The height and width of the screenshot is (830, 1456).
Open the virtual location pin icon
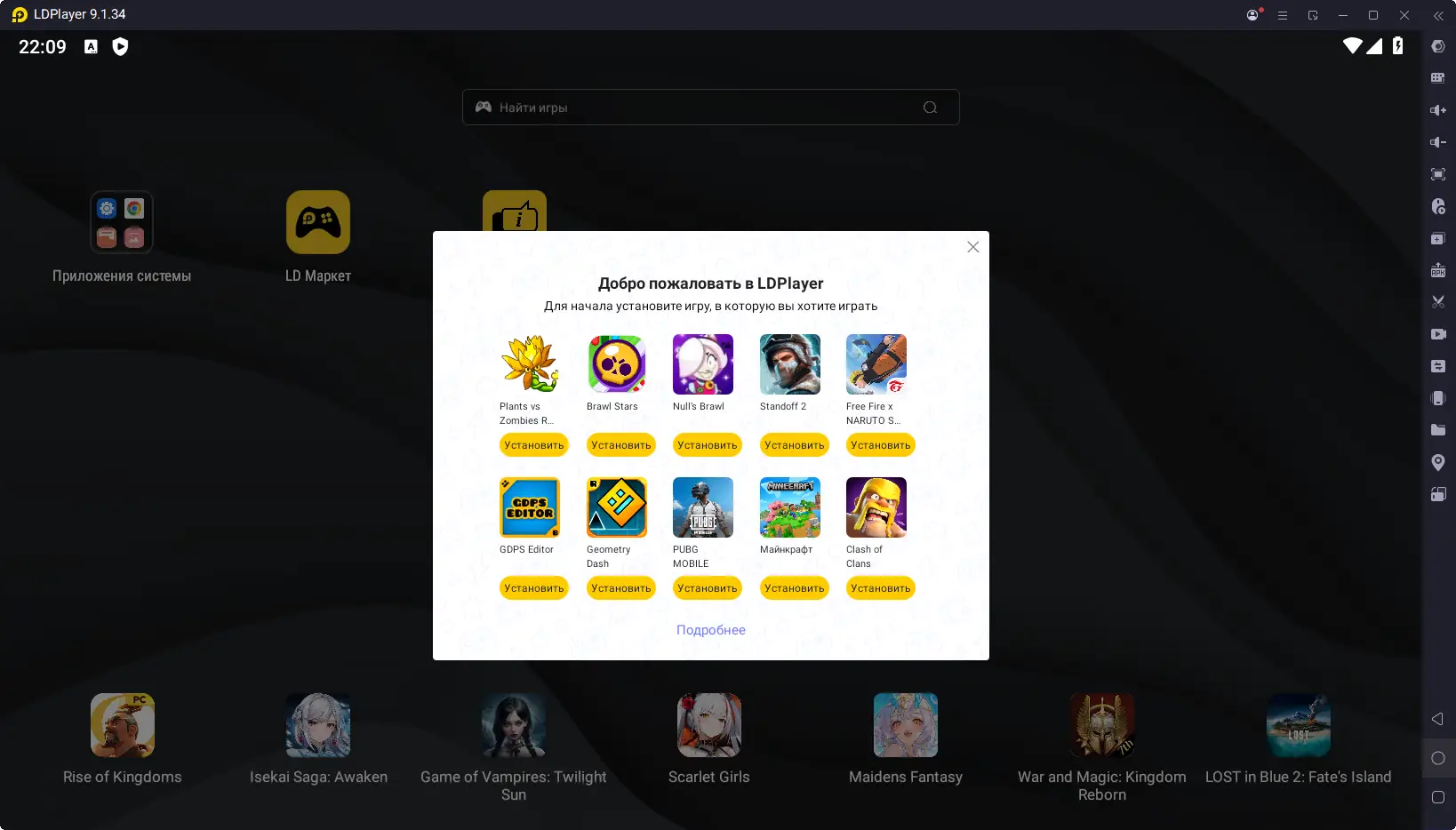pyautogui.click(x=1438, y=462)
